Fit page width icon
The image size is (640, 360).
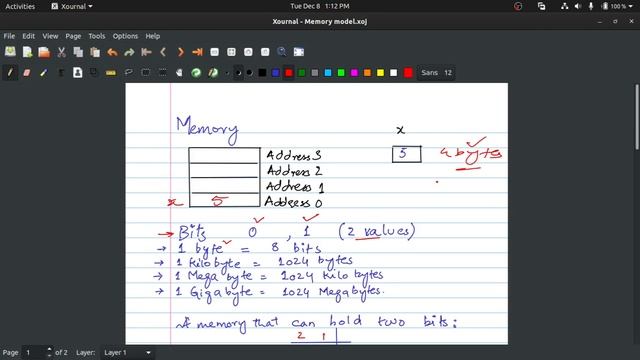[231, 52]
